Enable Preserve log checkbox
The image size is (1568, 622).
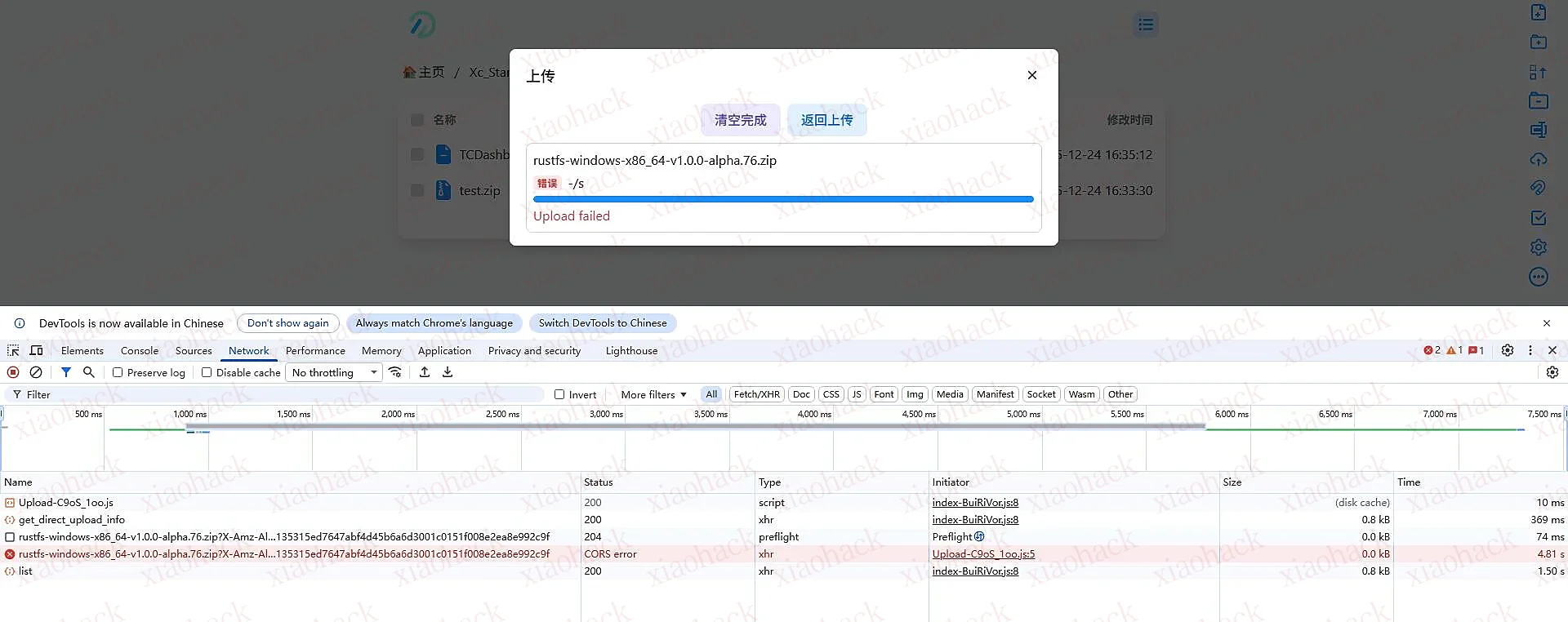coord(118,372)
